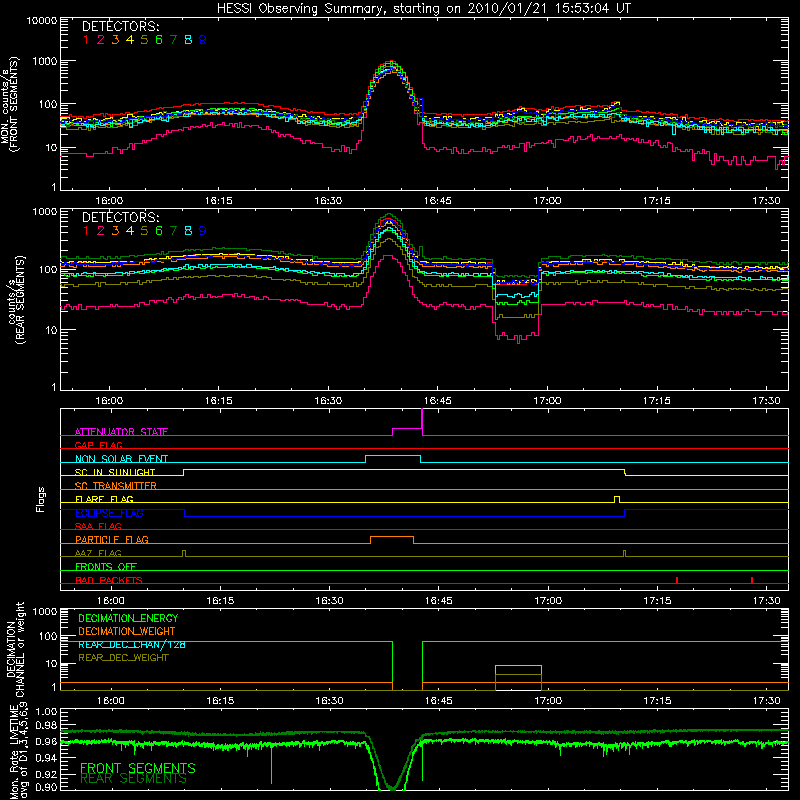Click the 'REAR_DEC_CHAN/128' legend entry
The width and height of the screenshot is (800, 800).
click(132, 644)
